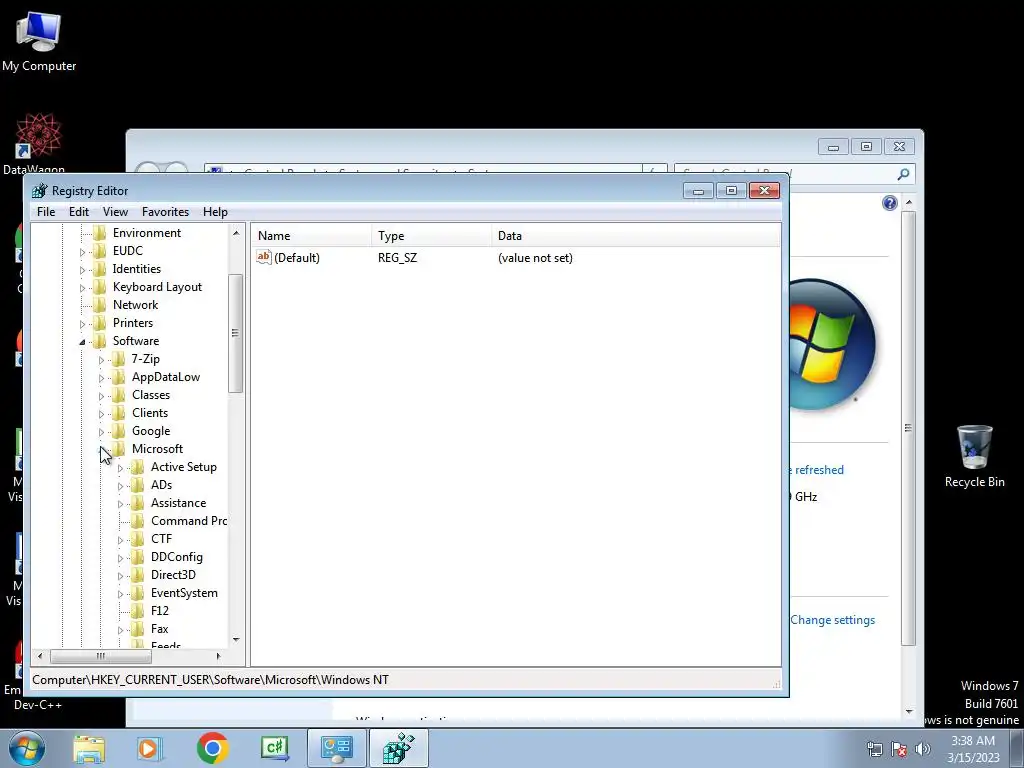
Task: Click the Action Center flag tray icon
Action: pyautogui.click(x=899, y=749)
